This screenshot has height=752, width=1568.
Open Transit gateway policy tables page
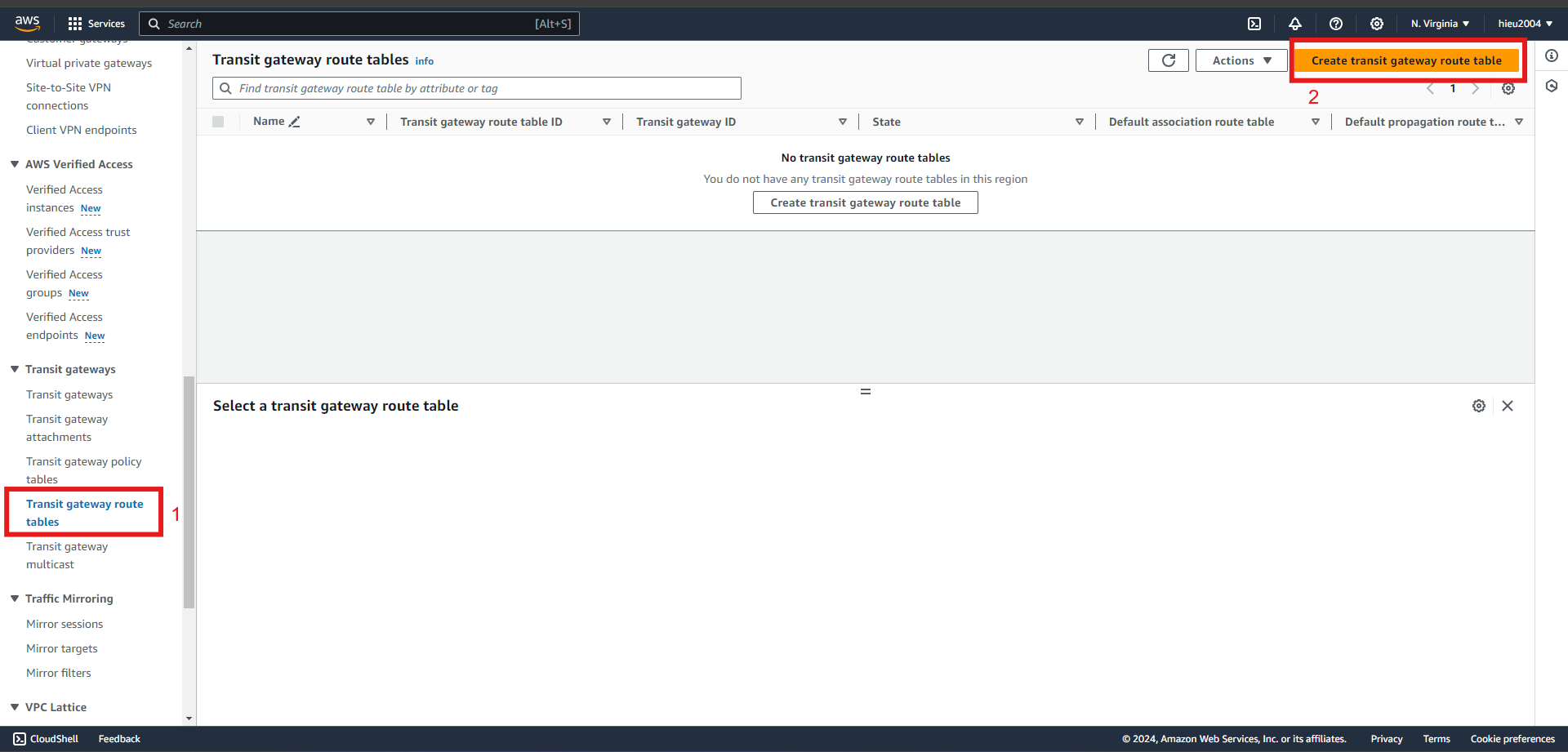83,470
